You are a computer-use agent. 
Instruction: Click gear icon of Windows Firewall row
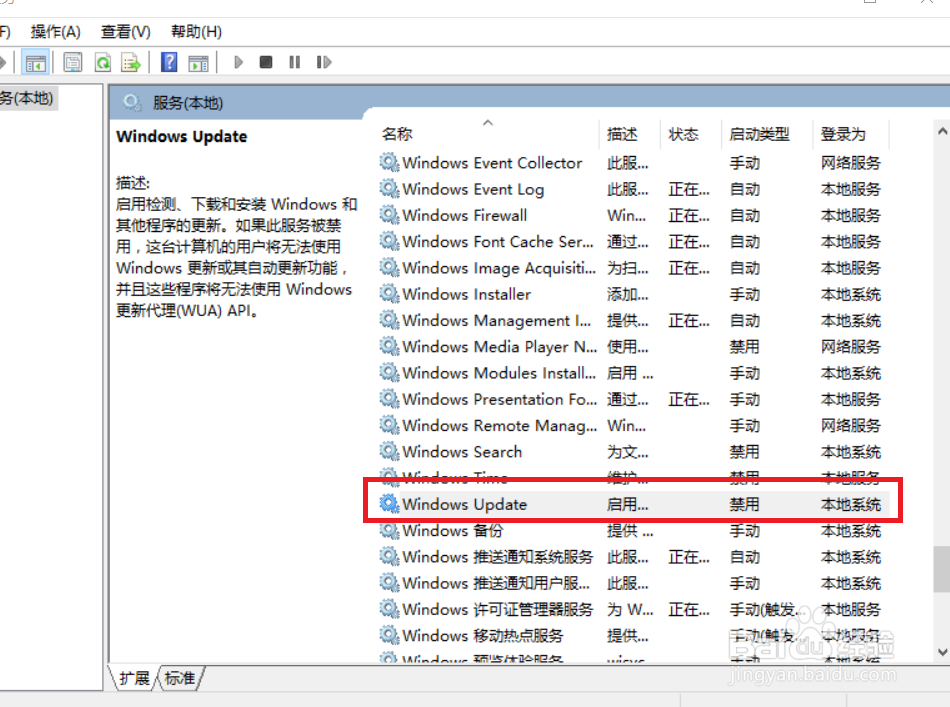389,214
